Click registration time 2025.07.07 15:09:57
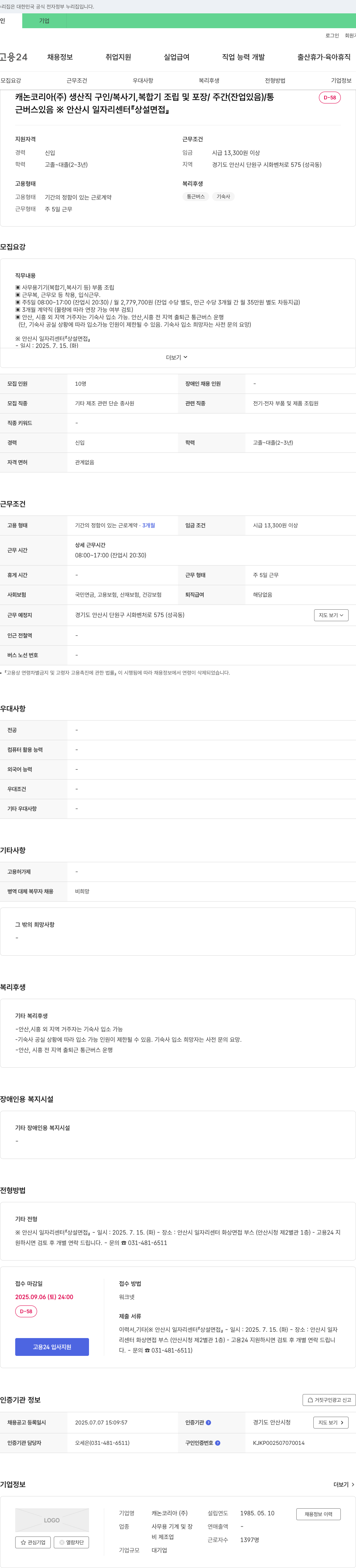 101,1423
